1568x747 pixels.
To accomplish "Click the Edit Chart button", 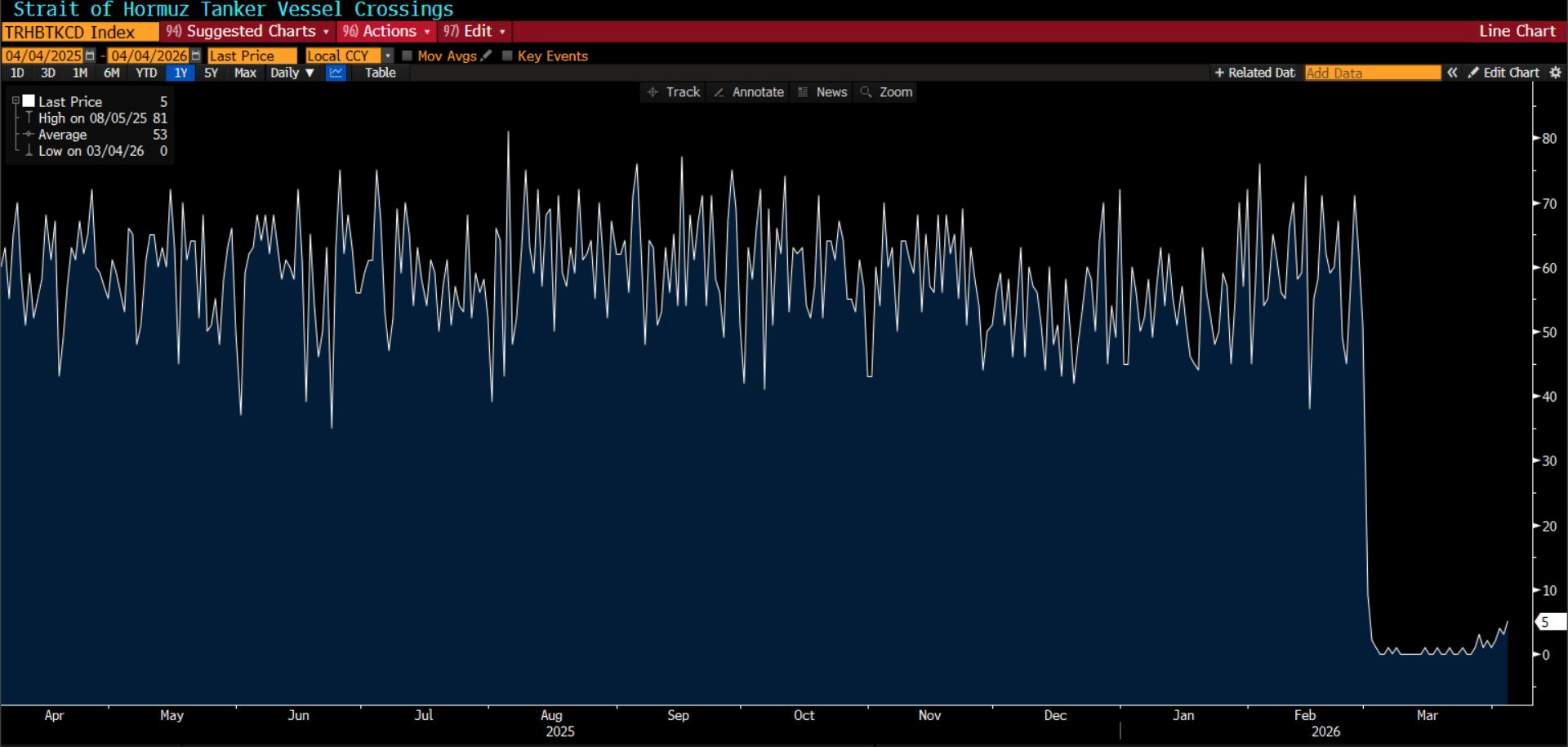I will tap(1503, 73).
